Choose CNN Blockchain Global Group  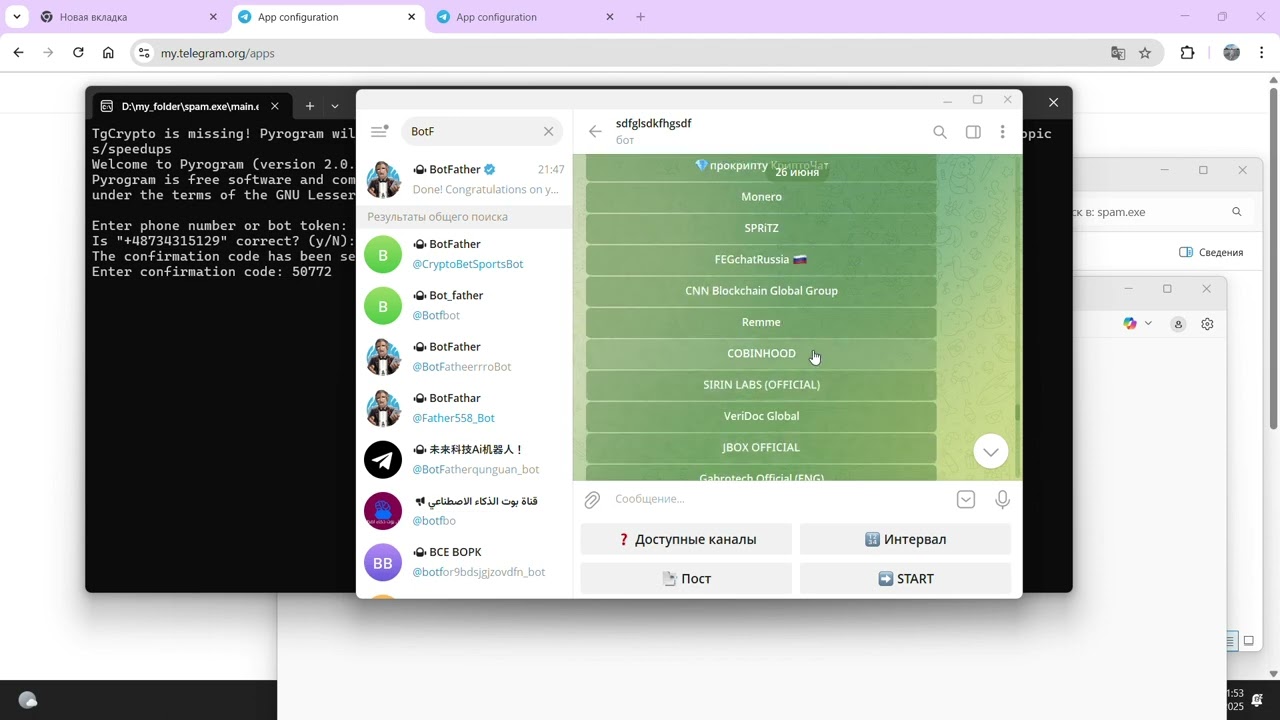(761, 291)
